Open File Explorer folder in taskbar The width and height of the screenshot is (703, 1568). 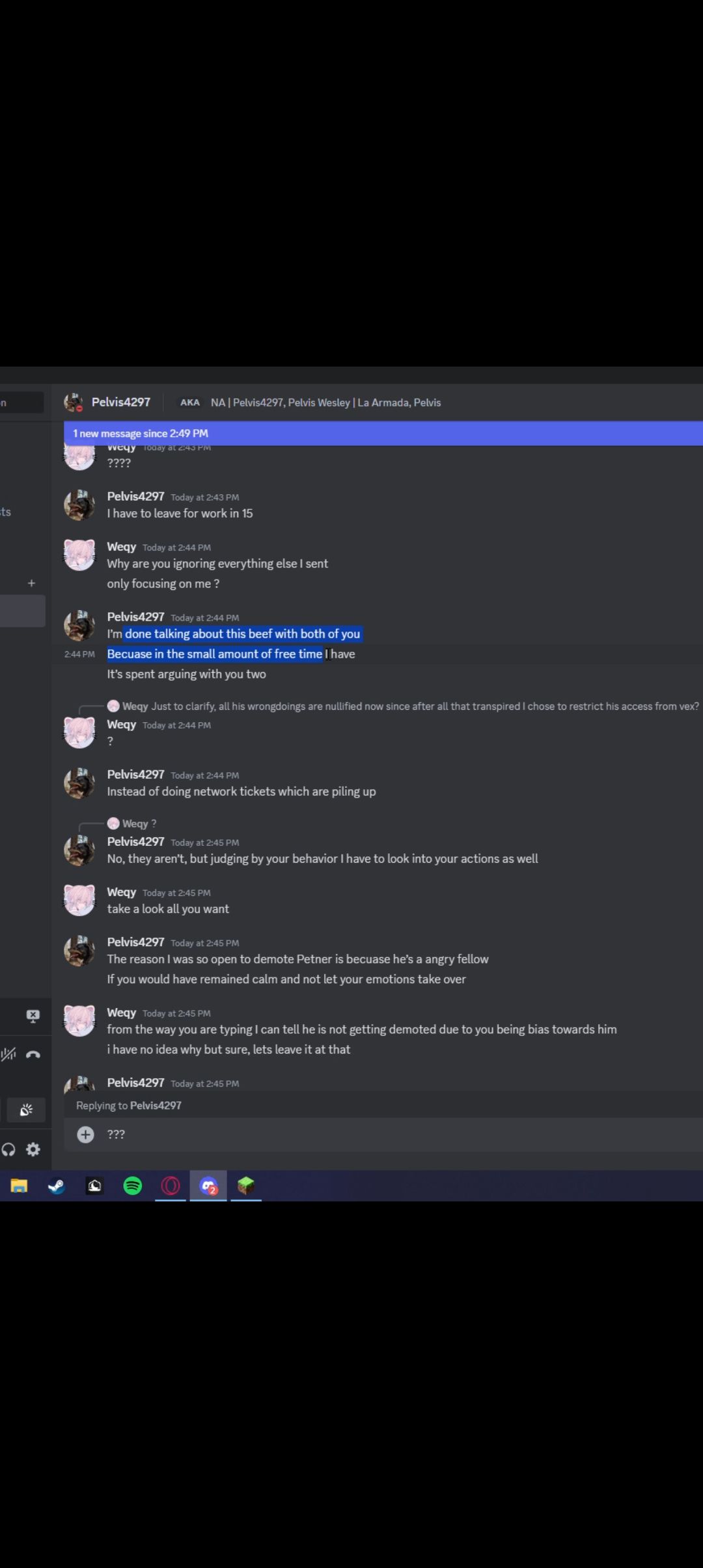[19, 1186]
